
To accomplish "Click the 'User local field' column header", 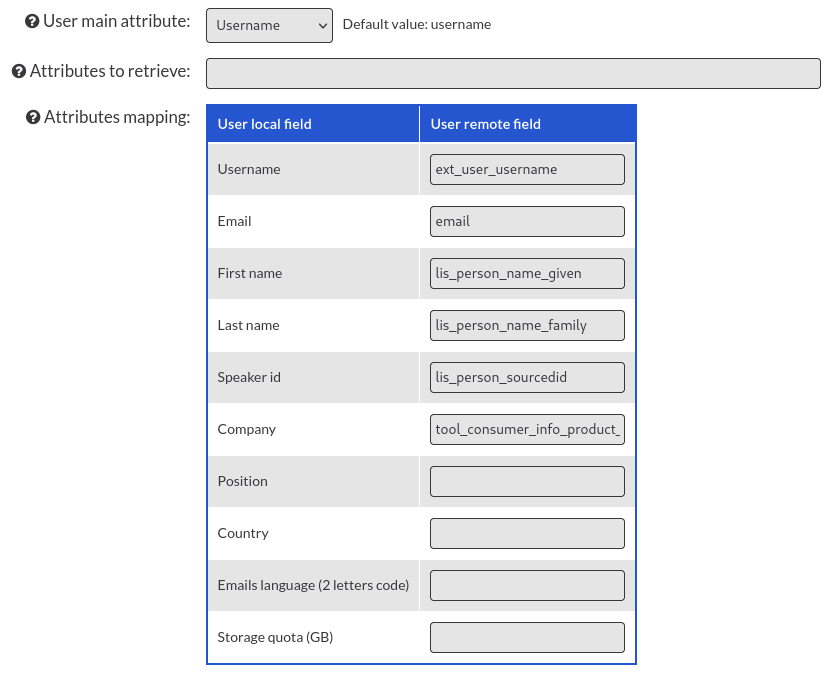I will 313,124.
